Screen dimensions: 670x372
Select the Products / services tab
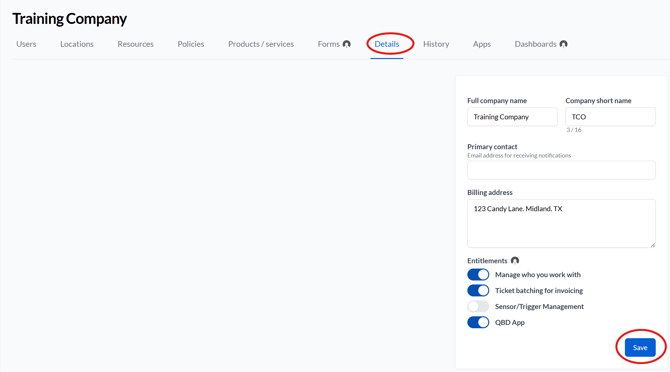tap(261, 44)
